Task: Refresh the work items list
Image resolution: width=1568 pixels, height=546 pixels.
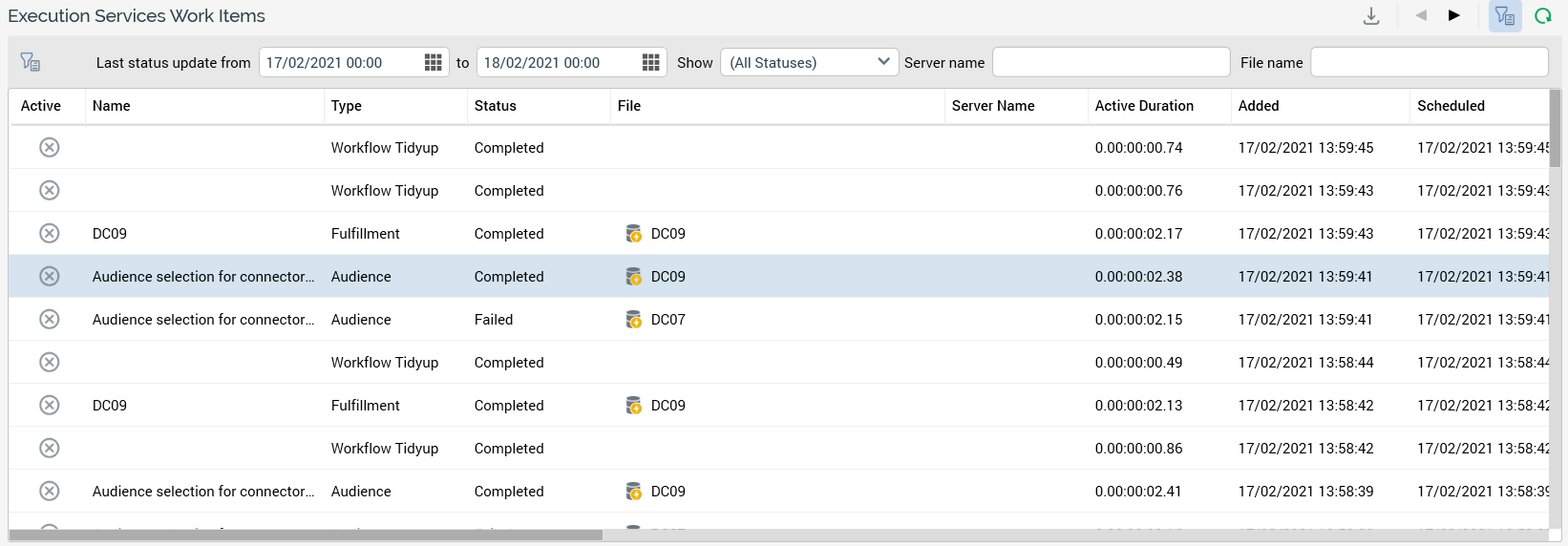Action: [1542, 16]
